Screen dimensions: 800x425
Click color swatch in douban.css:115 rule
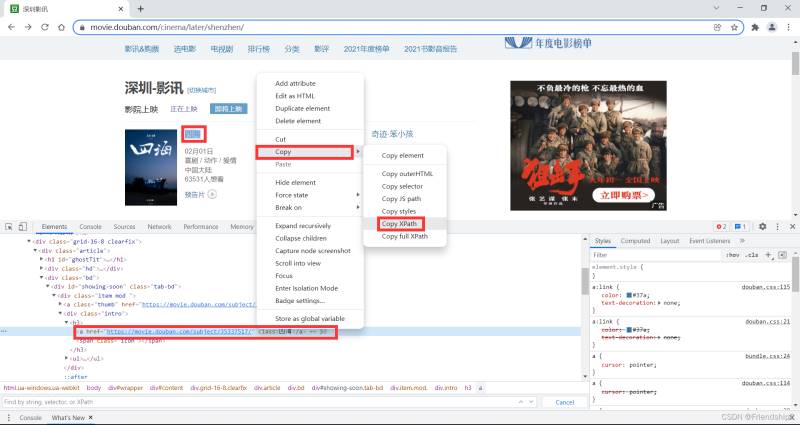(x=629, y=295)
